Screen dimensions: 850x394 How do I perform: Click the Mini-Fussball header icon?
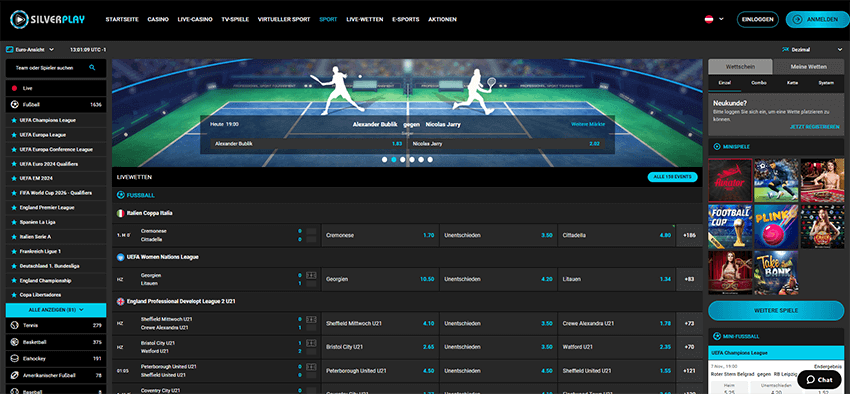[717, 336]
